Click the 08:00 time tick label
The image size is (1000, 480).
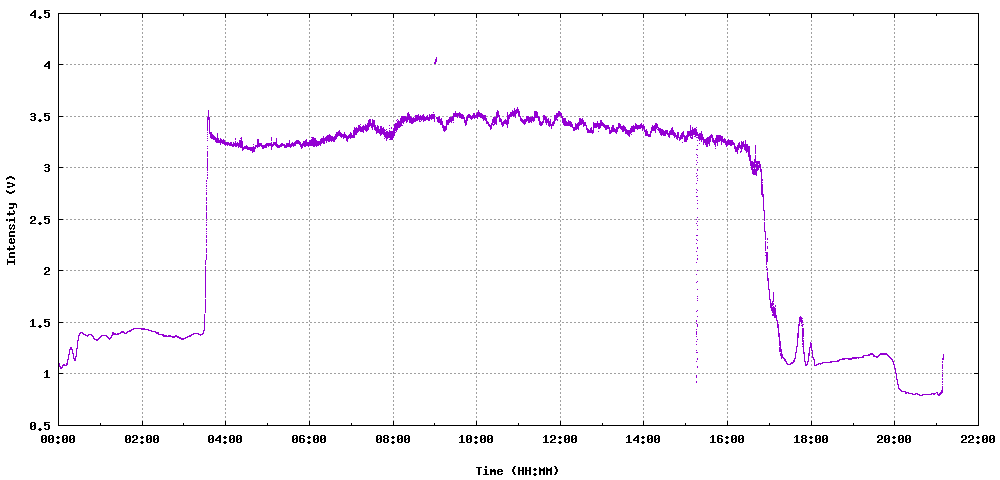pyautogui.click(x=393, y=439)
